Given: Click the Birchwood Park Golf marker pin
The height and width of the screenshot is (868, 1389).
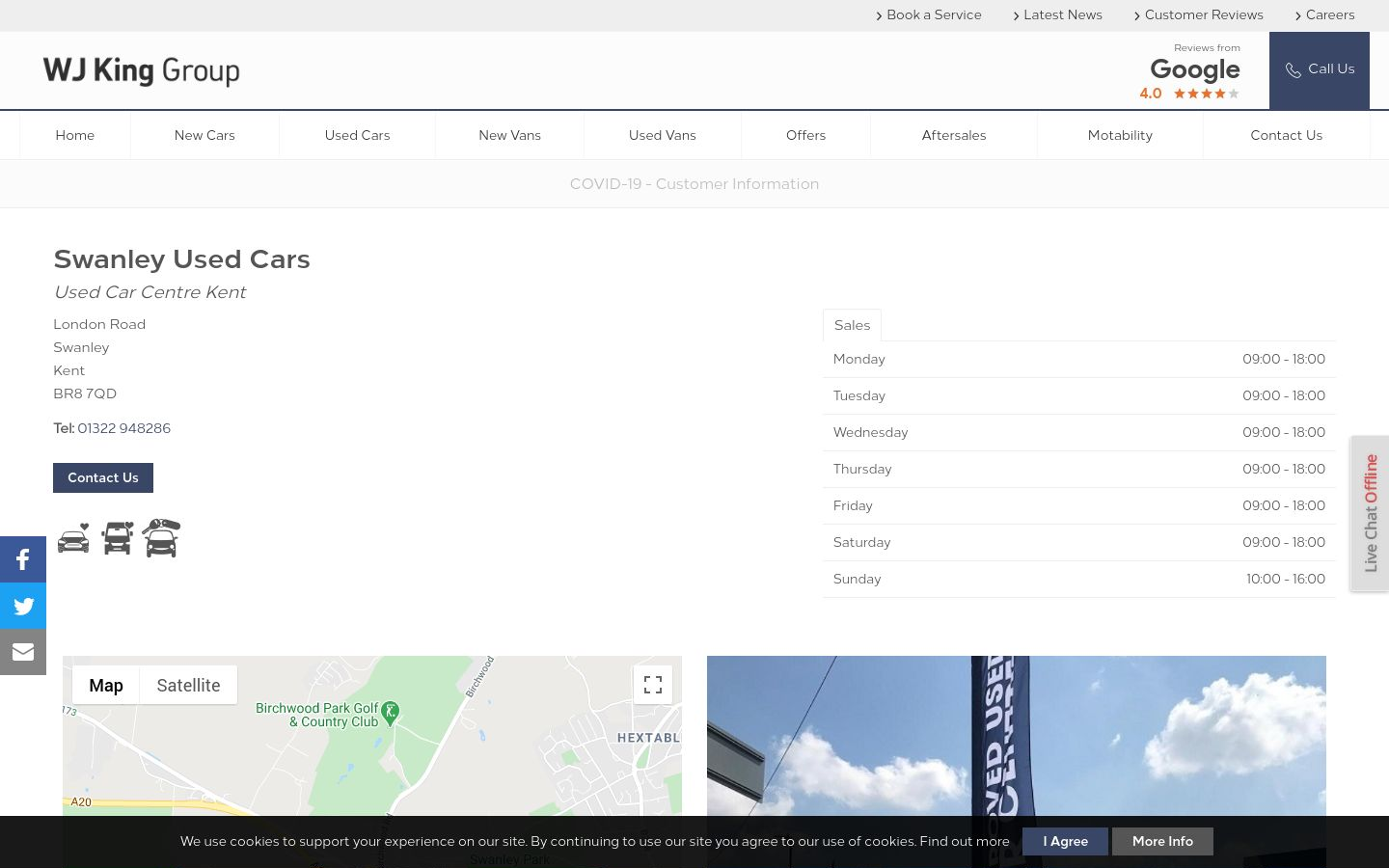Looking at the screenshot, I should tap(390, 713).
